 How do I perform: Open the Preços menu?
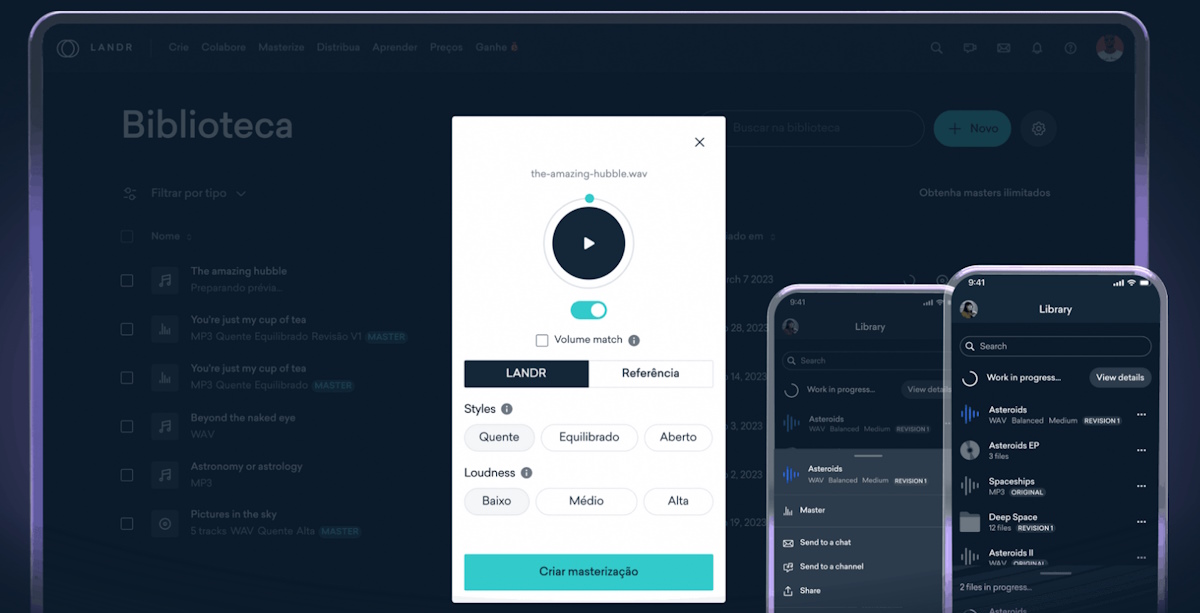pyautogui.click(x=446, y=48)
